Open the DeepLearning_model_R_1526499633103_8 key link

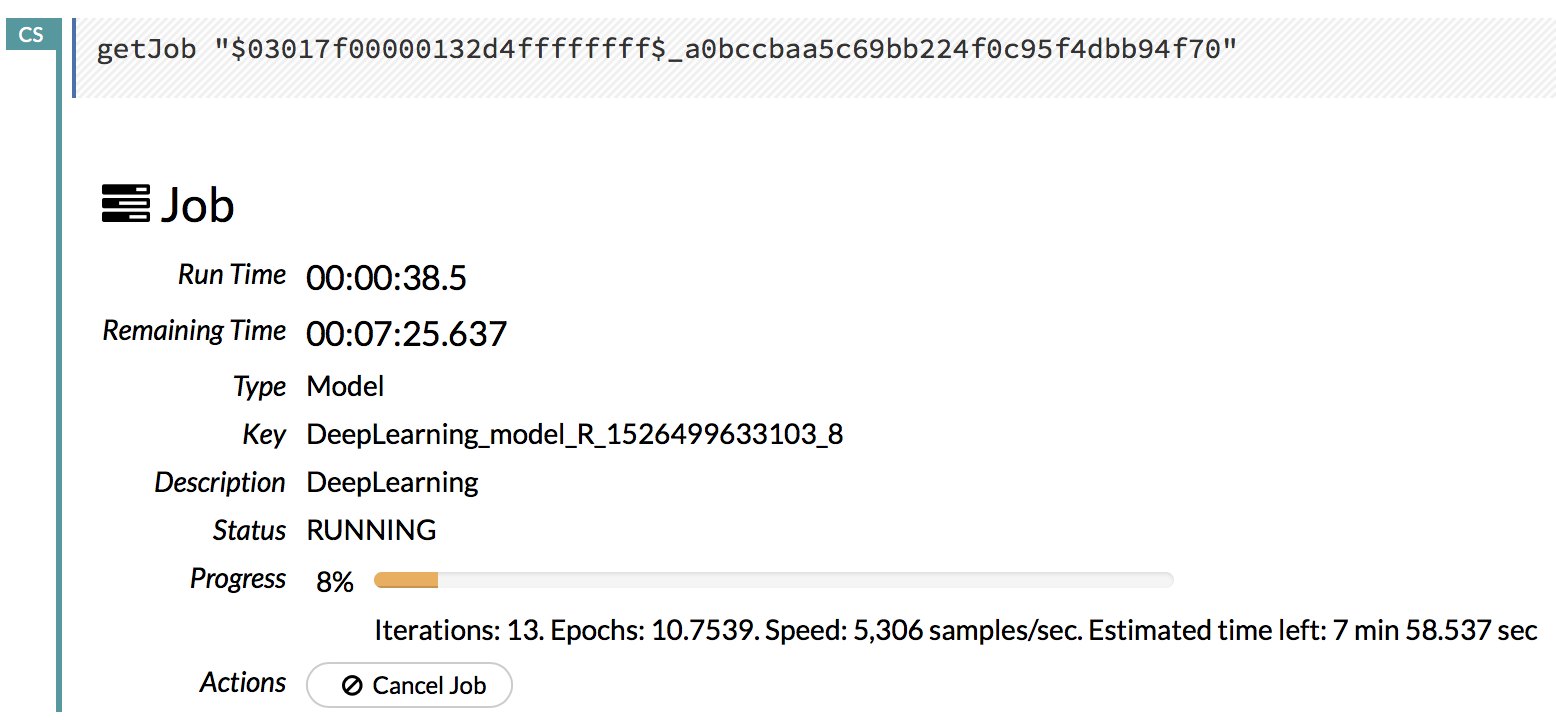[574, 435]
